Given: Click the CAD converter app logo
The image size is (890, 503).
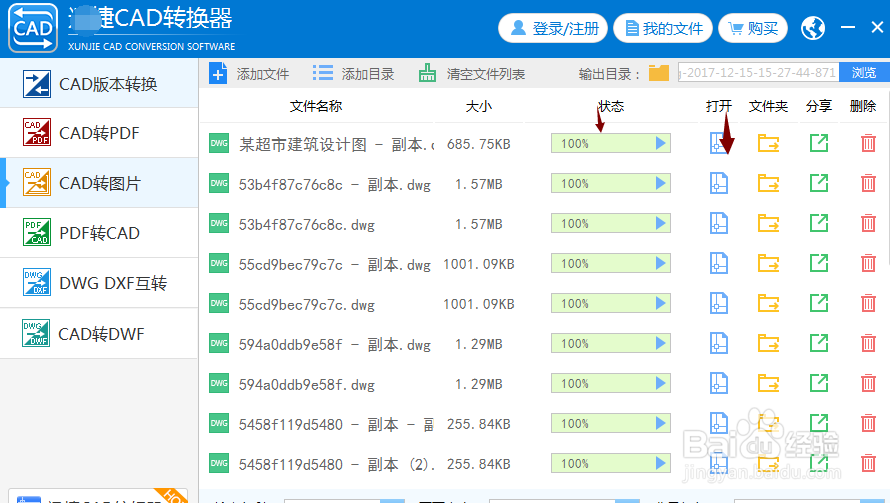Looking at the screenshot, I should click(x=33, y=28).
